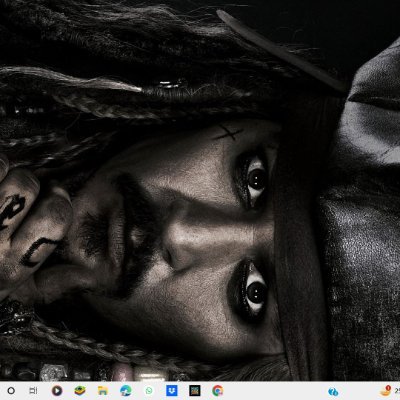Launch Microsoft Edge from the taskbar
400x400 pixels.
tap(126, 390)
